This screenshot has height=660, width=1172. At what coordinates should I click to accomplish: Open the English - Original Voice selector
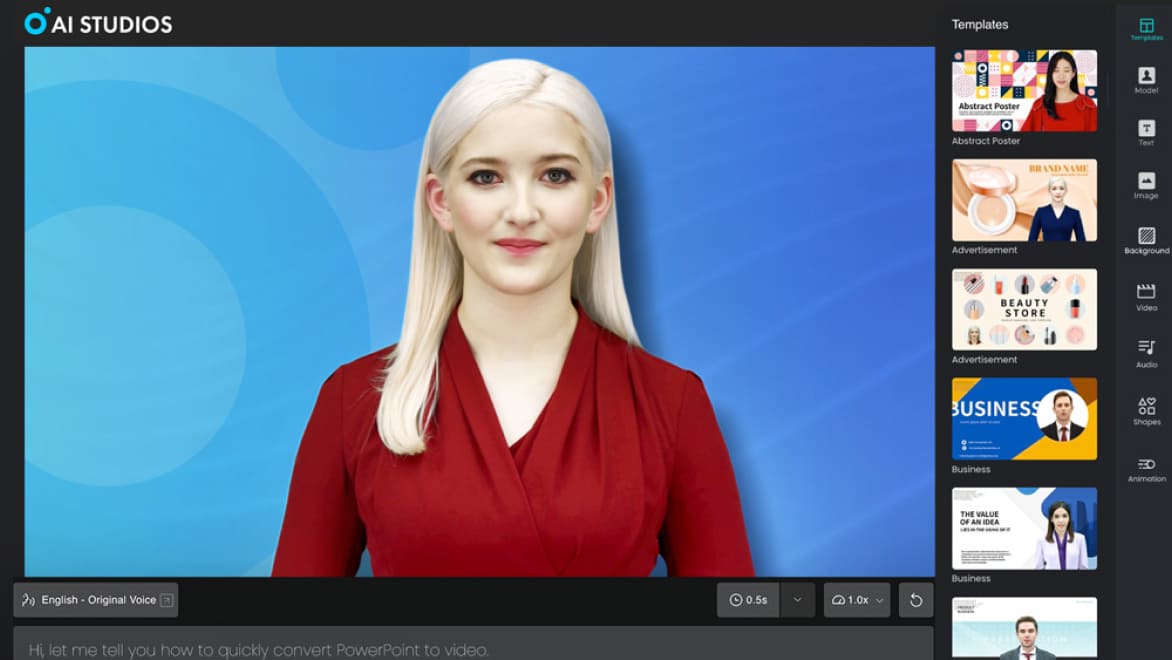[94, 599]
